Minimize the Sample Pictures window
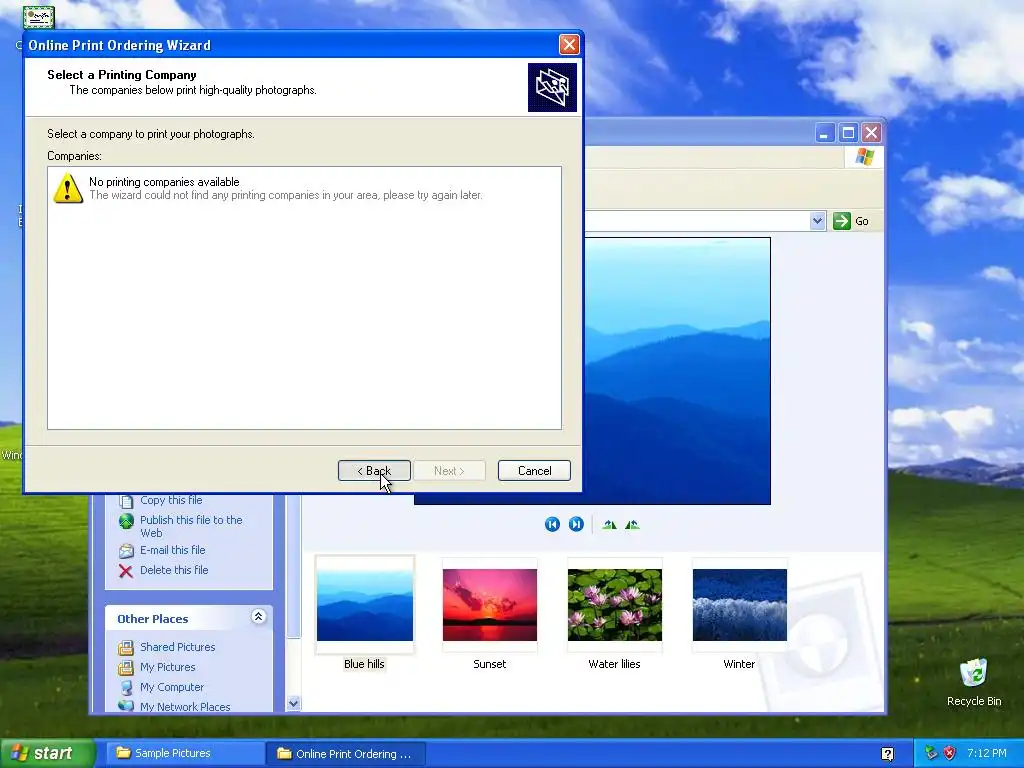 pyautogui.click(x=825, y=133)
